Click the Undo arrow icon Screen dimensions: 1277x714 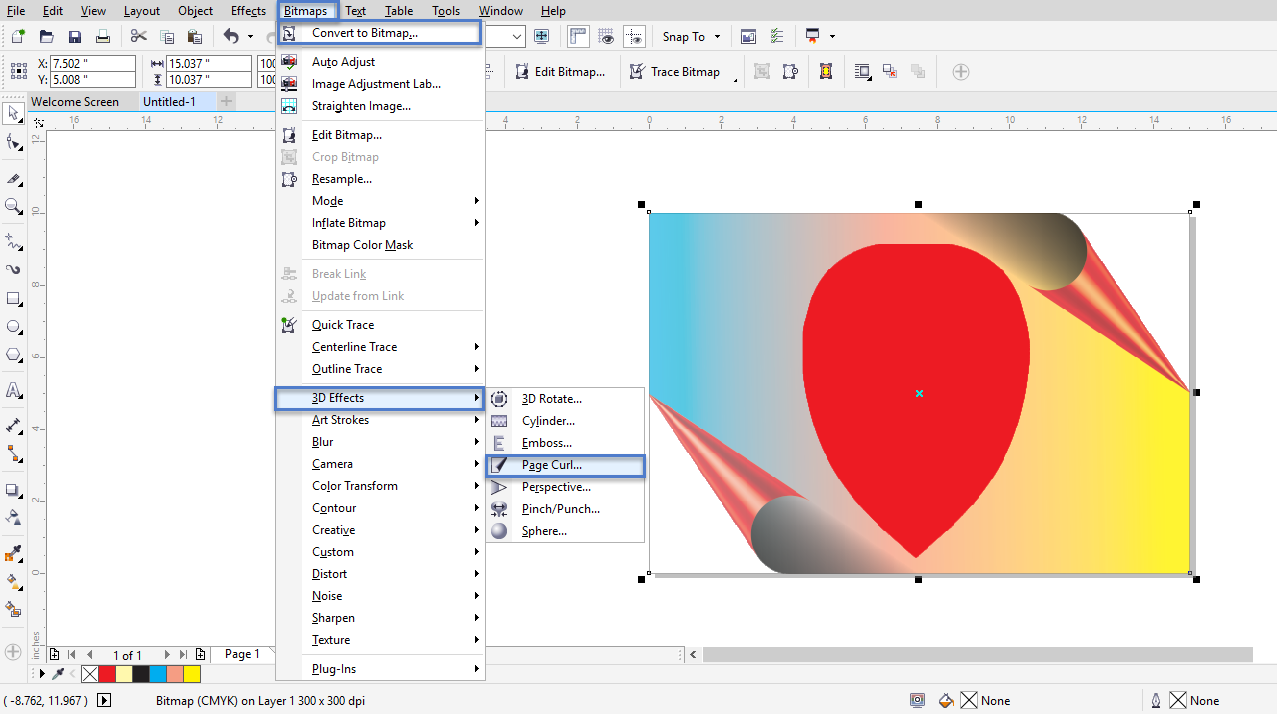[233, 36]
